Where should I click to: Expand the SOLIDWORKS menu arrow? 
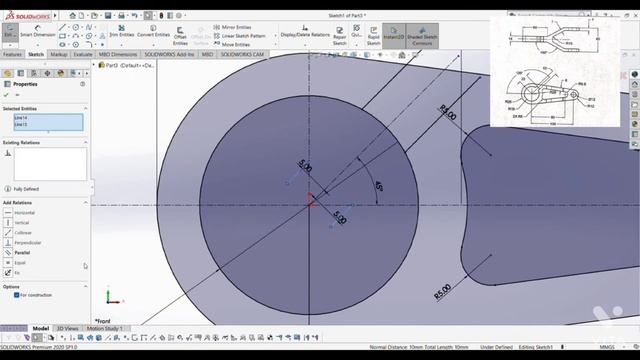point(55,16)
